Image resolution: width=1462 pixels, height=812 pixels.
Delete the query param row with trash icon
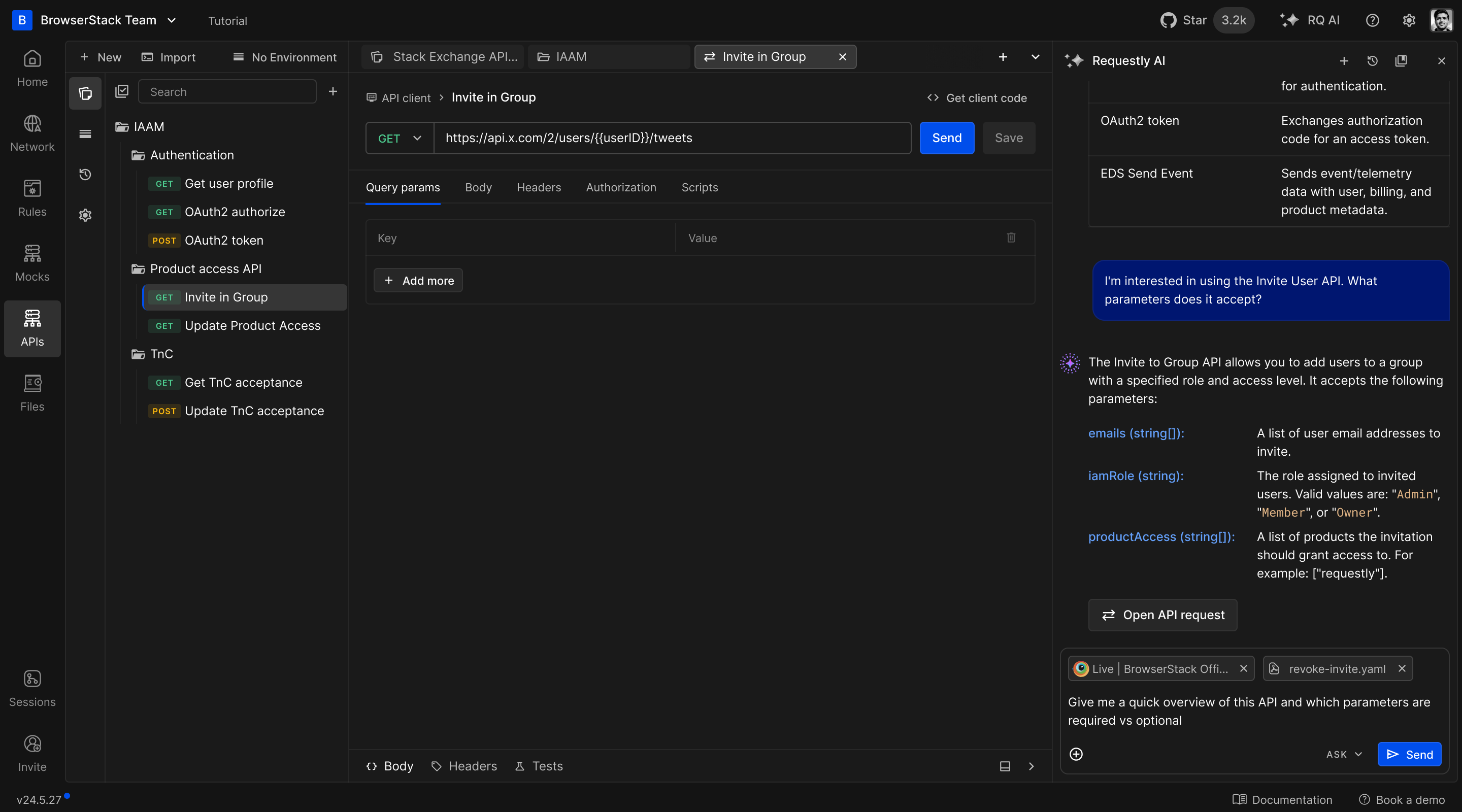click(x=1011, y=238)
